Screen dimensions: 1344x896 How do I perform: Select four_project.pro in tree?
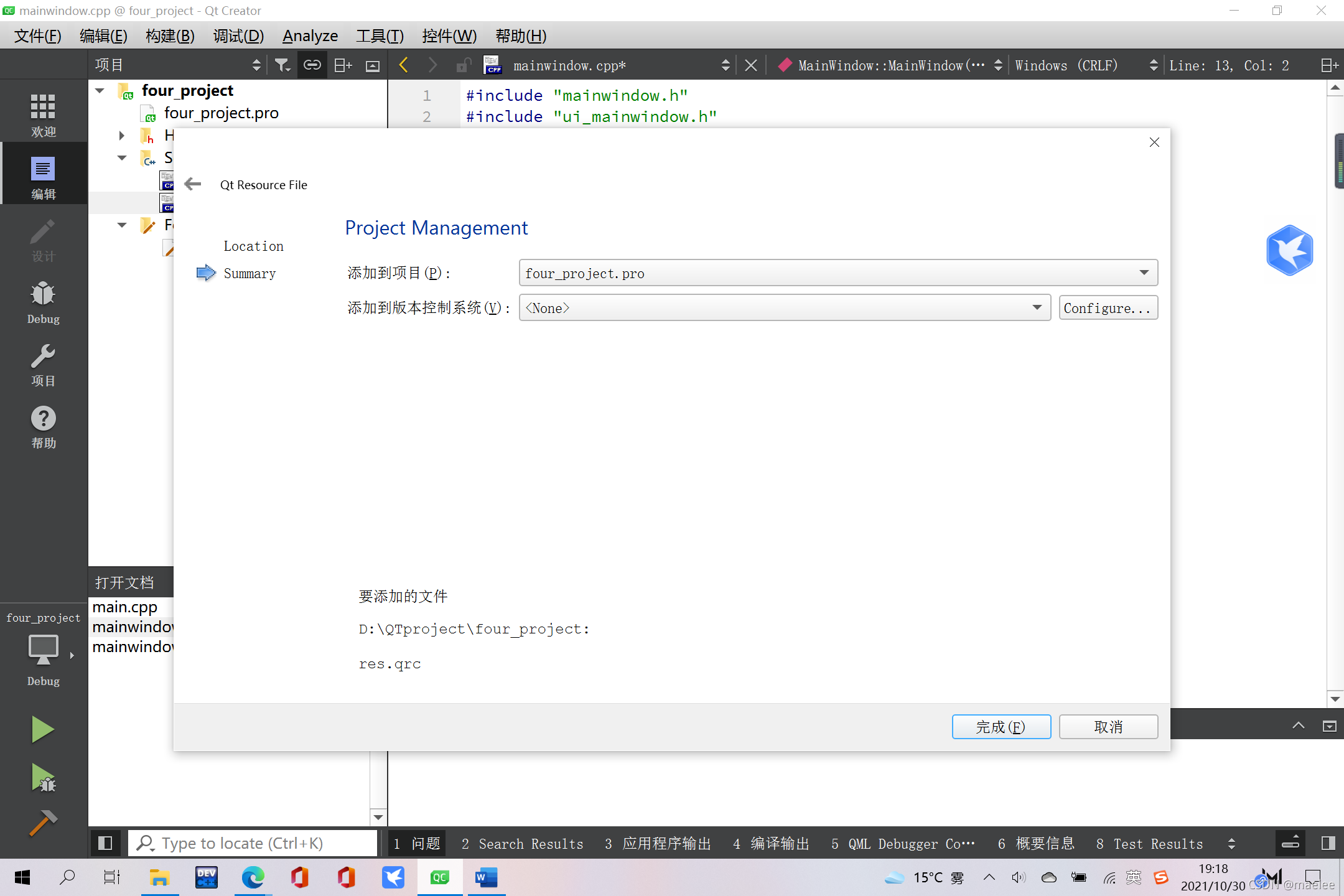[x=221, y=113]
